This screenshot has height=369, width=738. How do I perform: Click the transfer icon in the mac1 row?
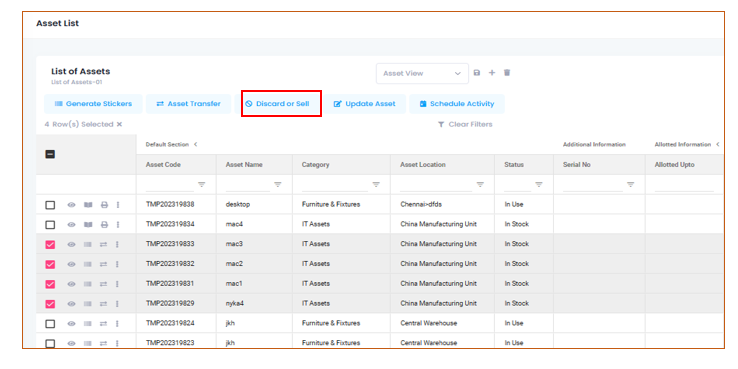click(x=104, y=284)
